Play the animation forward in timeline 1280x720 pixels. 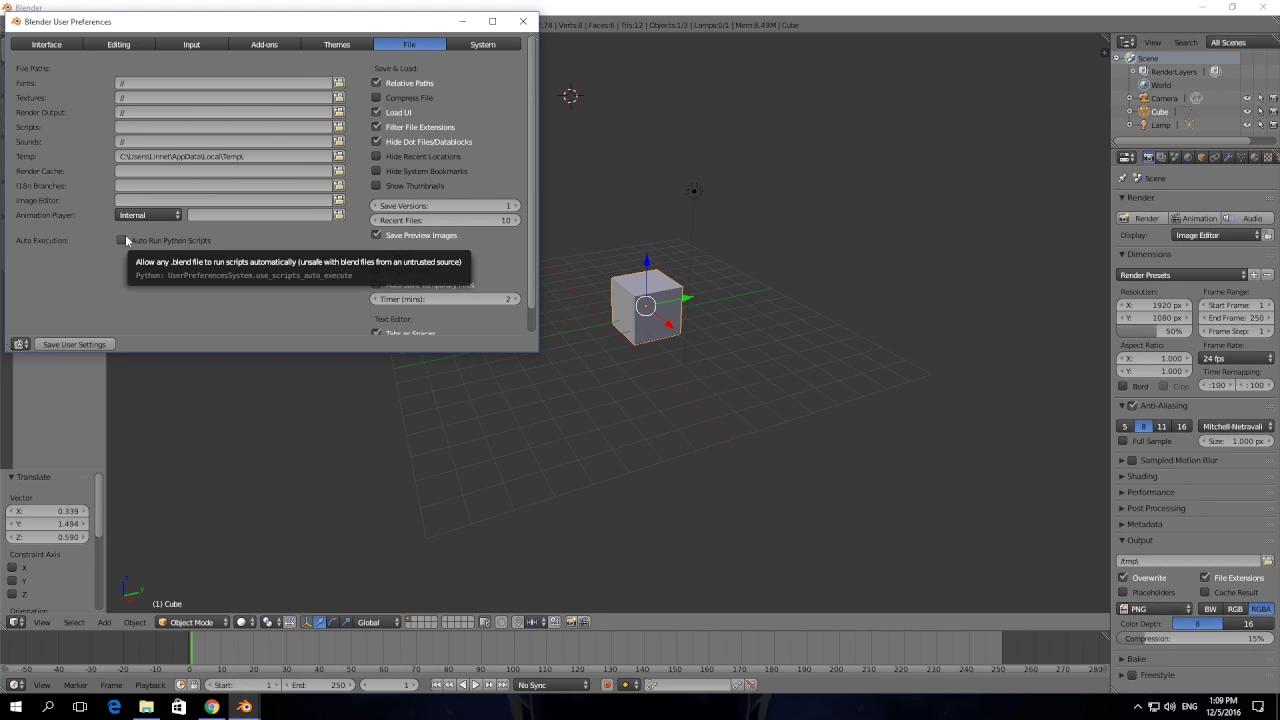point(475,685)
